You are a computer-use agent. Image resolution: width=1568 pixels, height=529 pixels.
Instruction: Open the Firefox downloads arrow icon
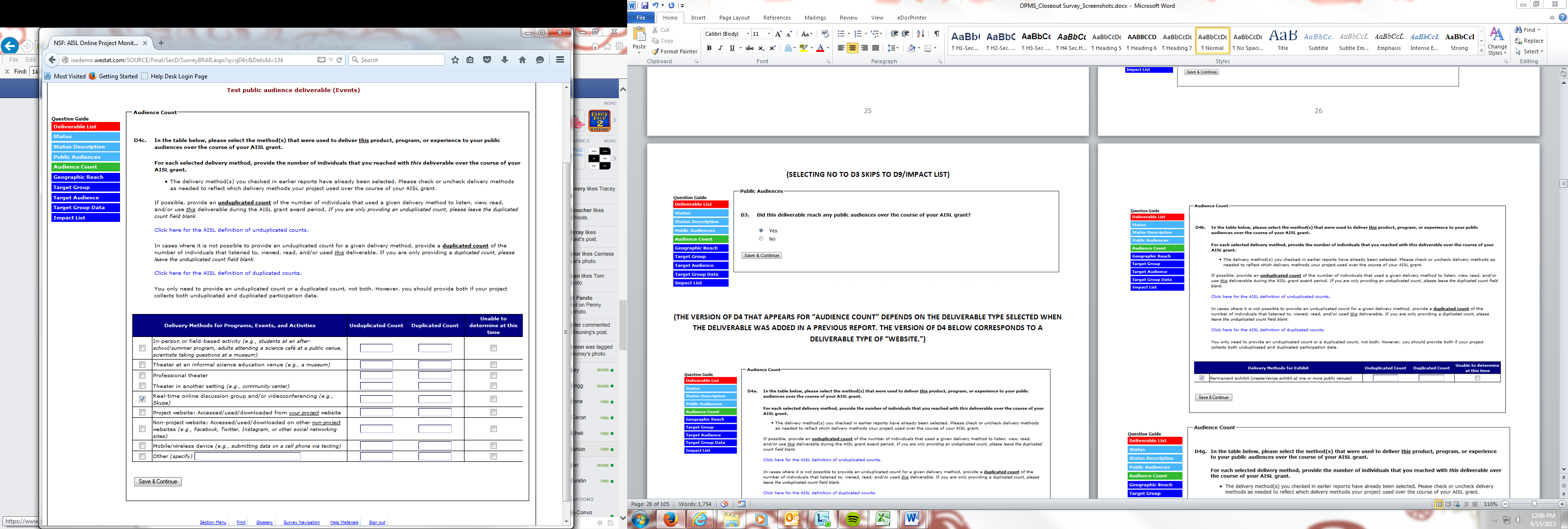coord(505,60)
